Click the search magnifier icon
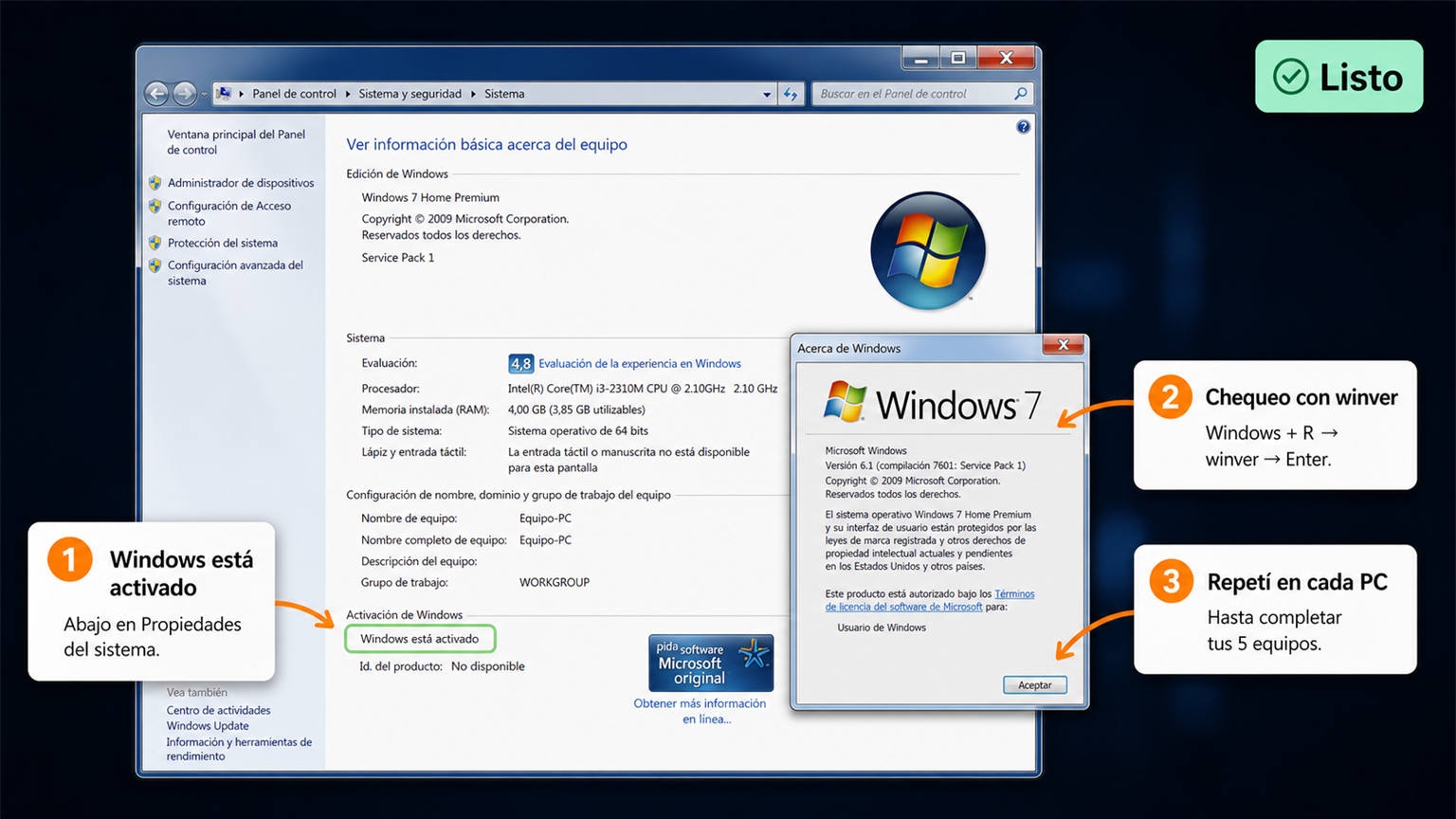The image size is (1456, 819). click(x=1020, y=94)
